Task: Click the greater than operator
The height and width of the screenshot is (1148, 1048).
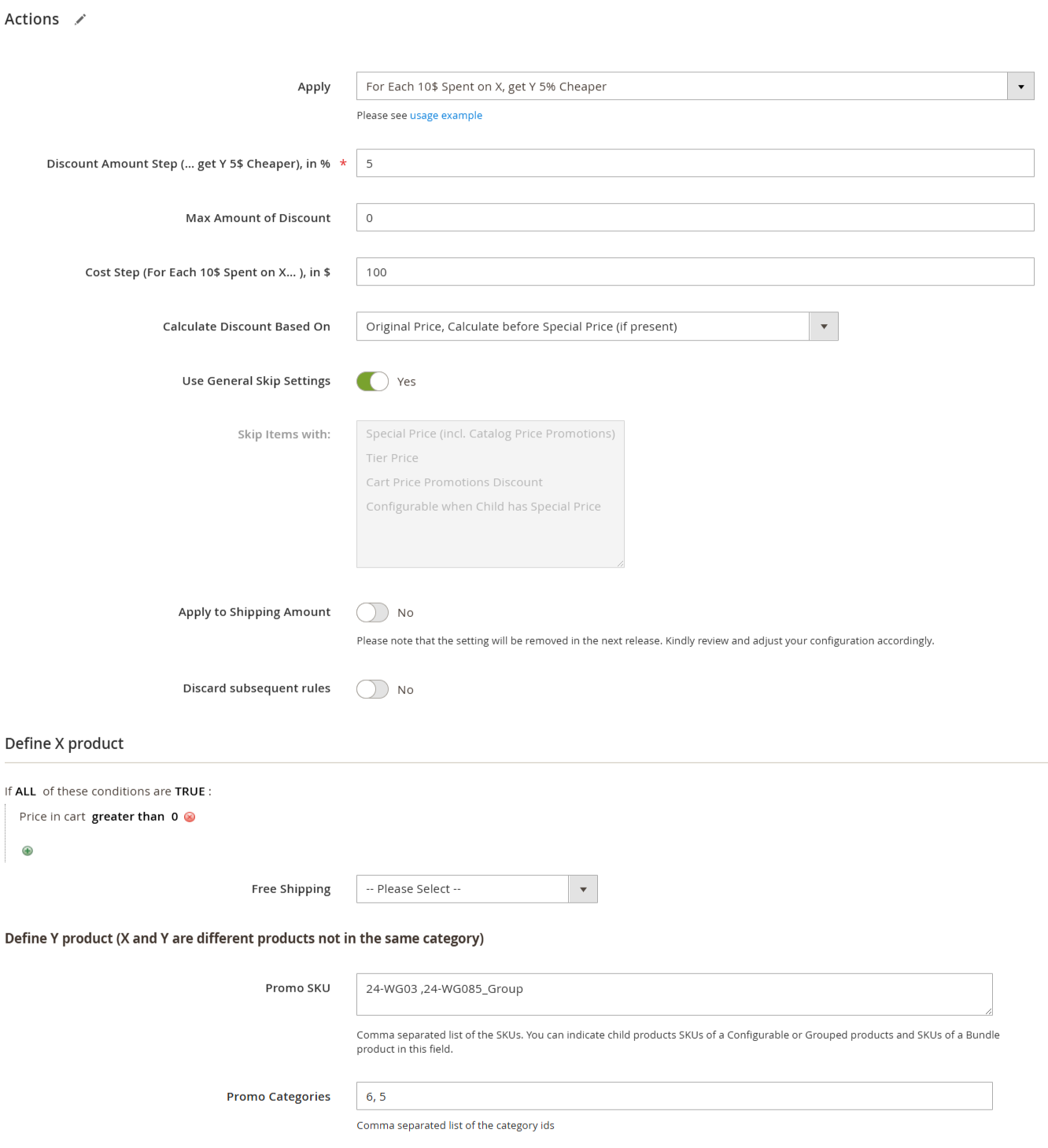Action: pyautogui.click(x=128, y=817)
